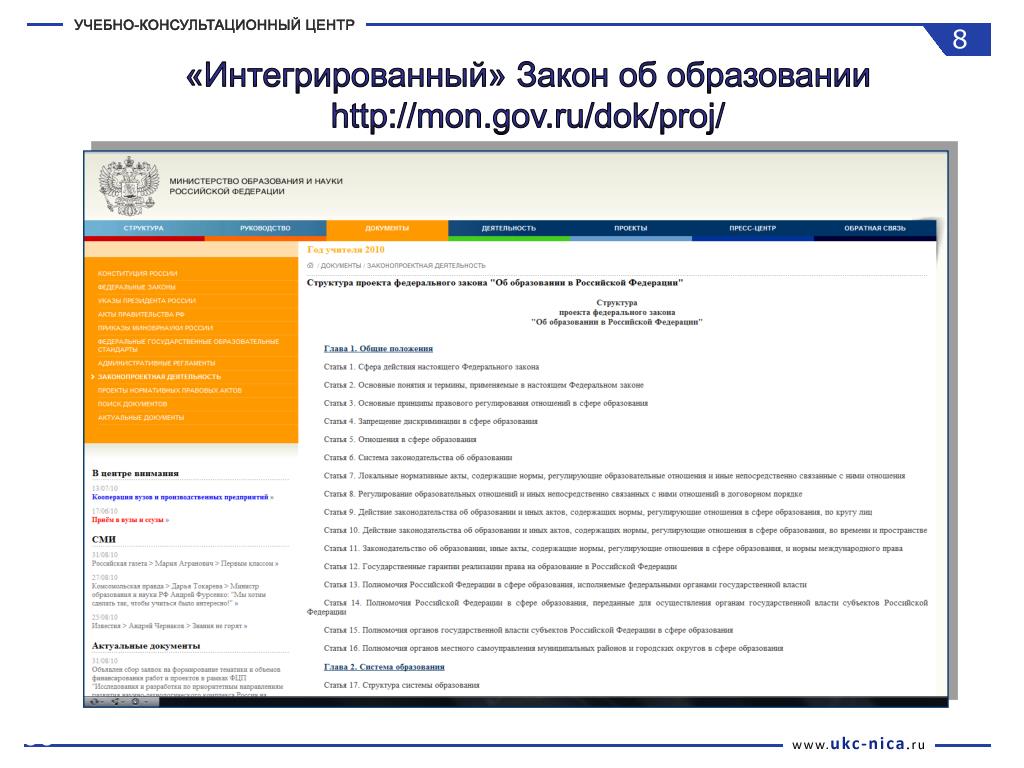Open Российская газета 'Первым классом' article

[x=185, y=564]
